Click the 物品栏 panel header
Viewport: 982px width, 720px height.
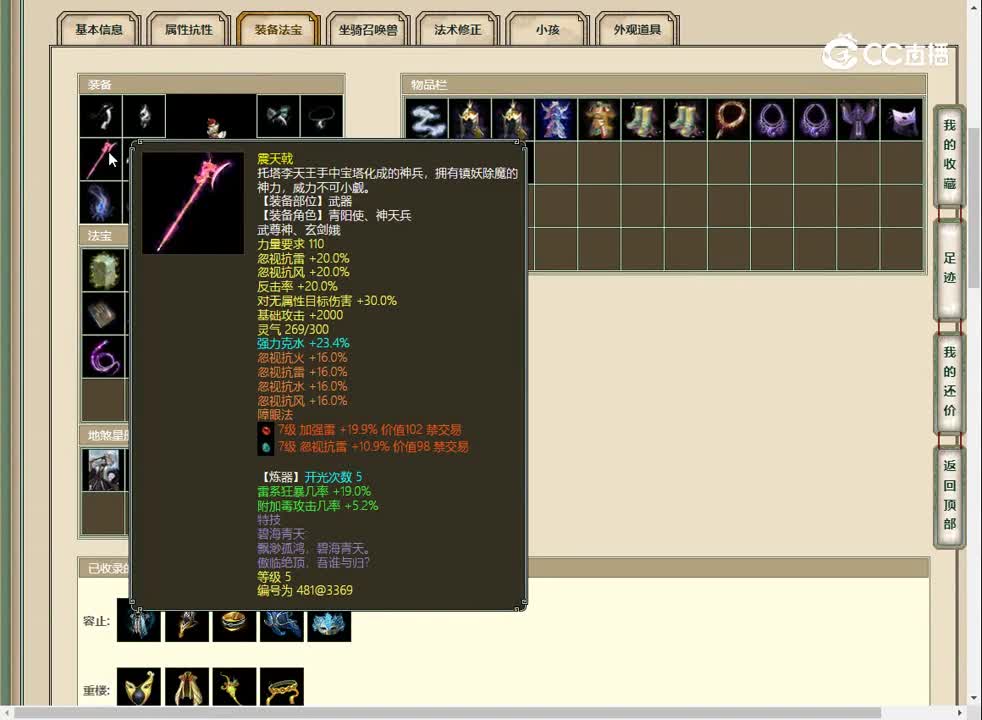[x=663, y=85]
